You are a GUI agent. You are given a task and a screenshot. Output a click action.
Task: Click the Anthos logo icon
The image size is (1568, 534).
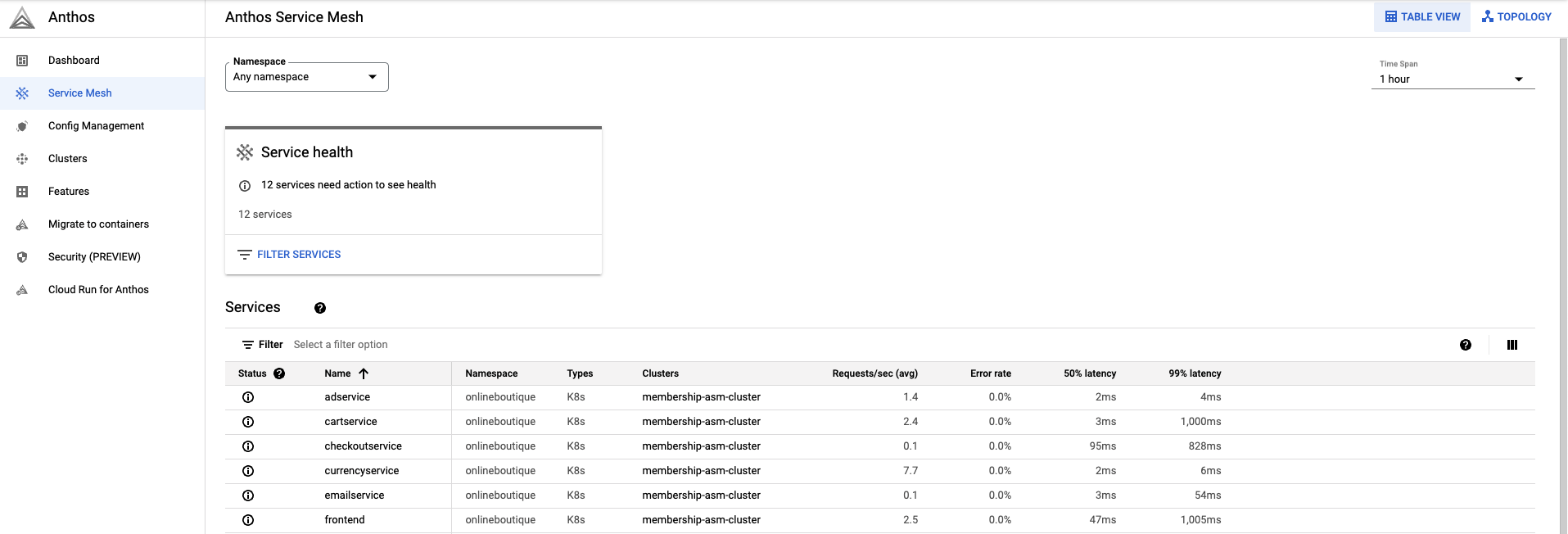(22, 17)
